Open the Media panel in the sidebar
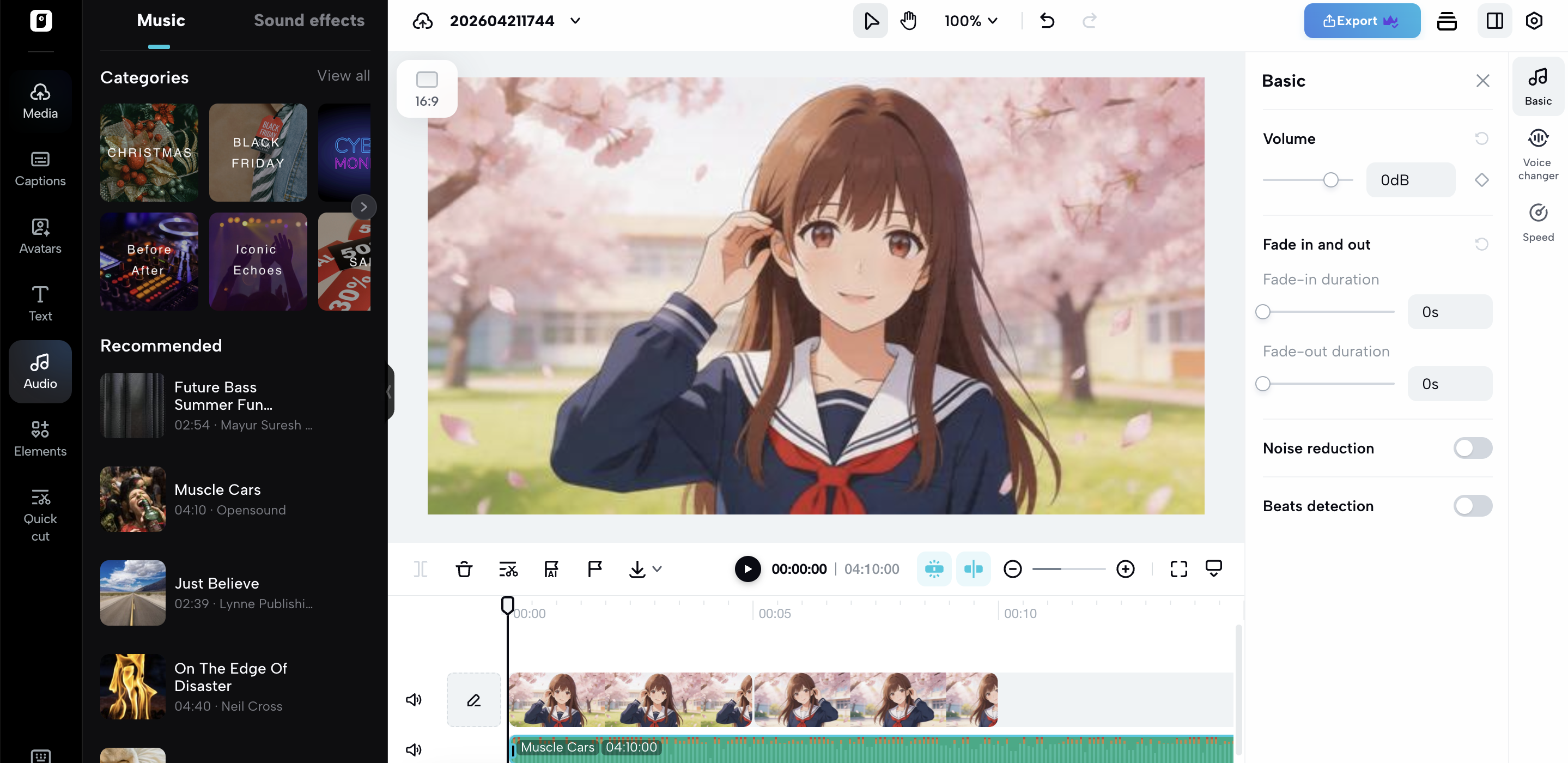The width and height of the screenshot is (1568, 763). coord(40,100)
